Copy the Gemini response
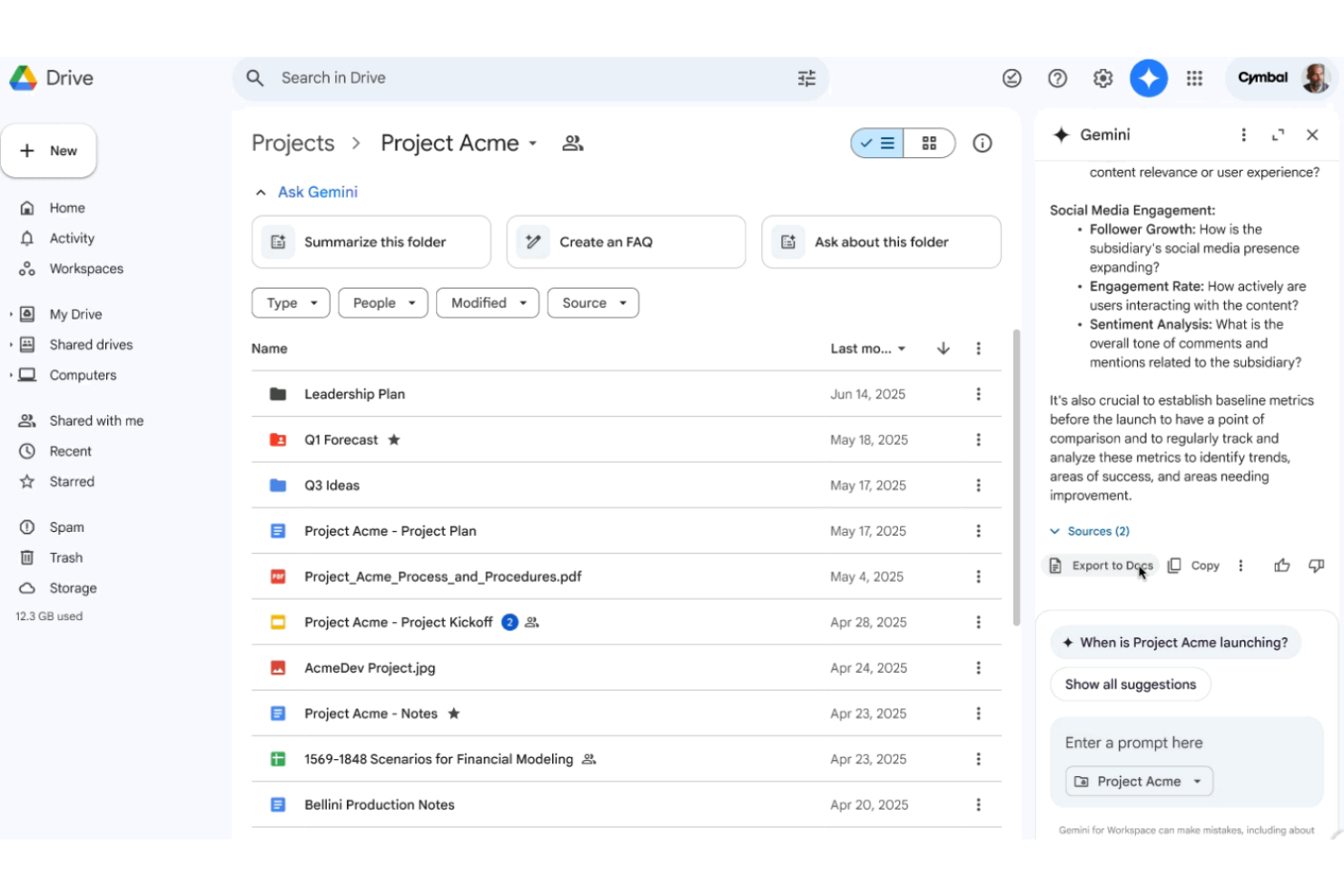 coord(1193,565)
